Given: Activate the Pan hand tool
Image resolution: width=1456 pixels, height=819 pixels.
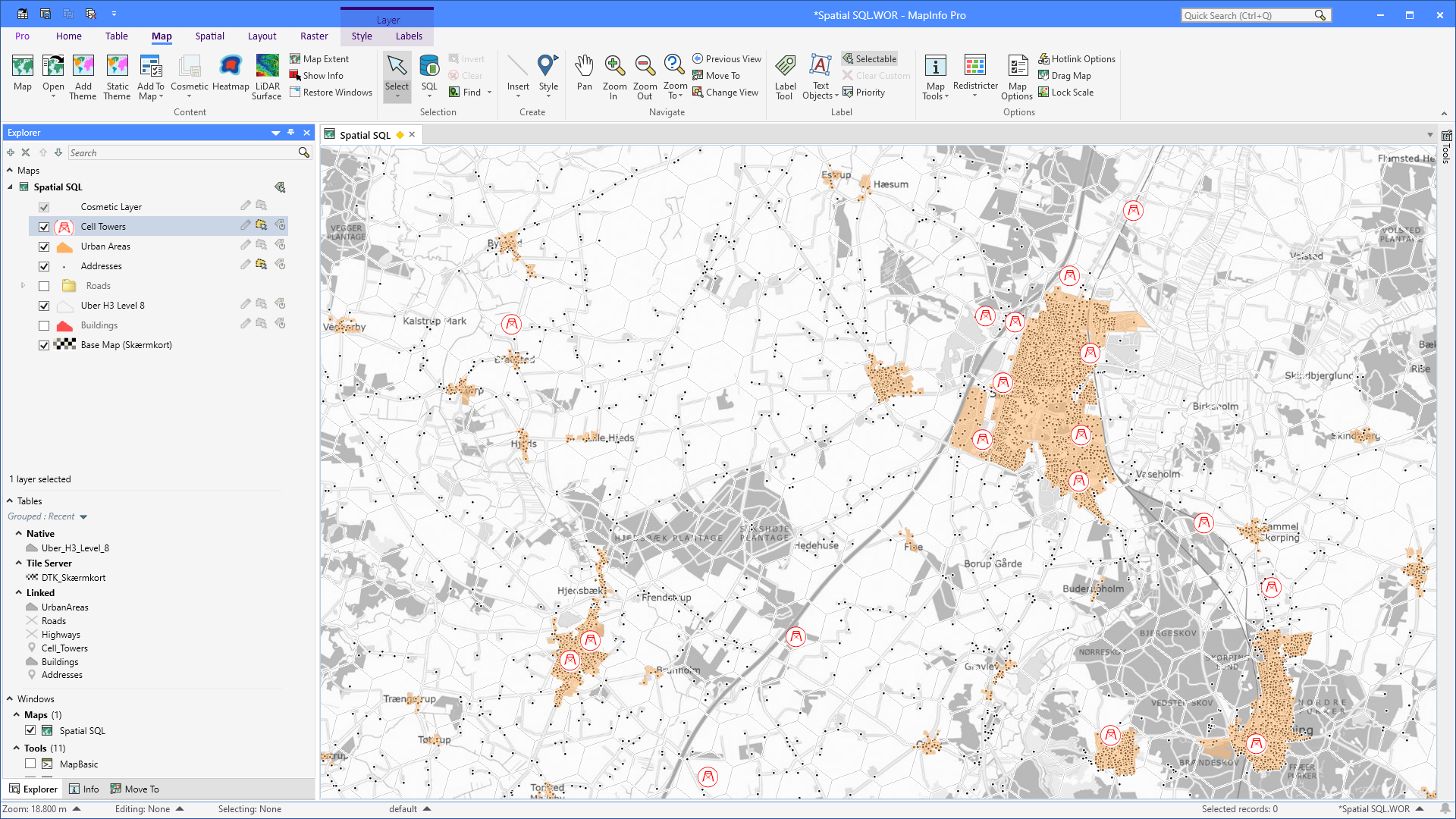Looking at the screenshot, I should [x=584, y=66].
